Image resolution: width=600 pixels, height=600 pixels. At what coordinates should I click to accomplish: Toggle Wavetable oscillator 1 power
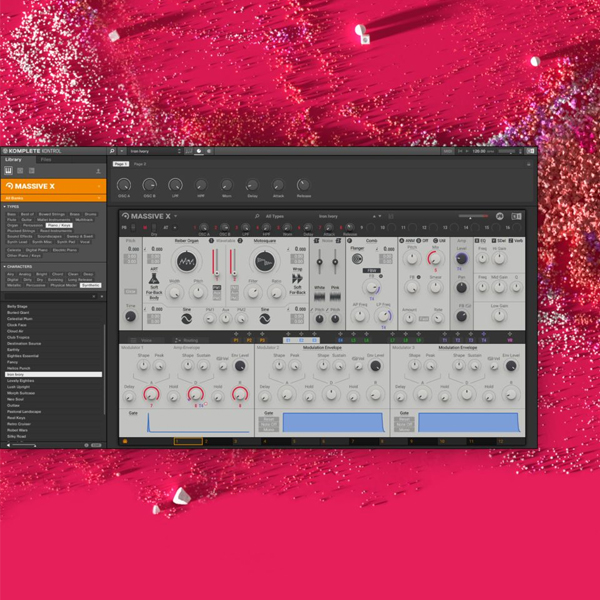coord(212,241)
